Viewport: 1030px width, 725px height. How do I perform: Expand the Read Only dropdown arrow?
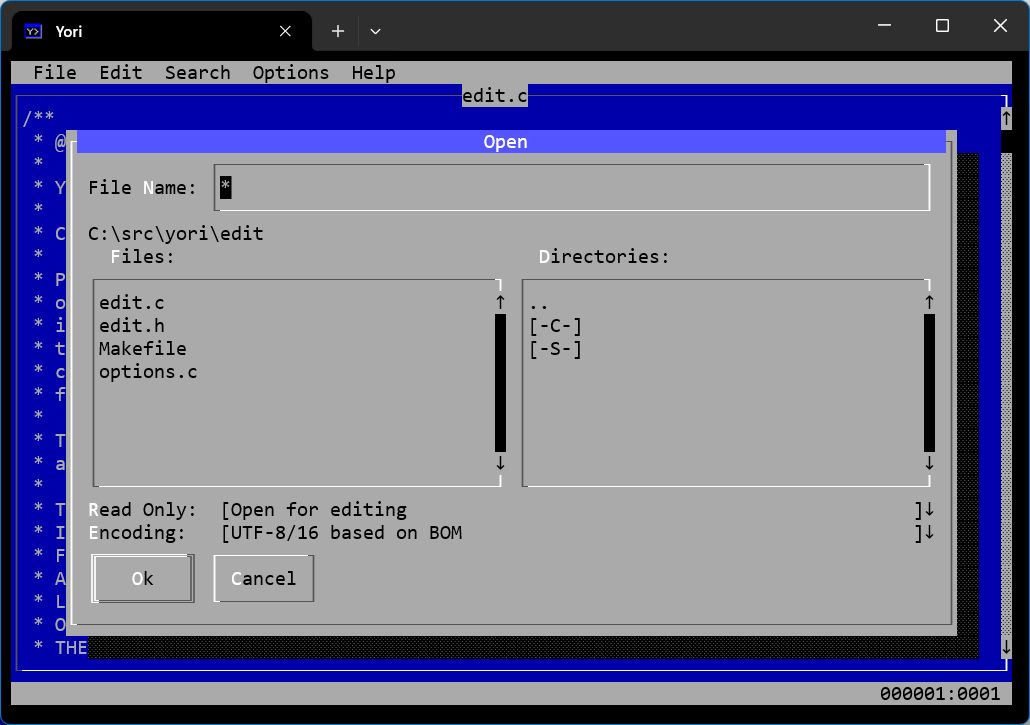tap(929, 510)
